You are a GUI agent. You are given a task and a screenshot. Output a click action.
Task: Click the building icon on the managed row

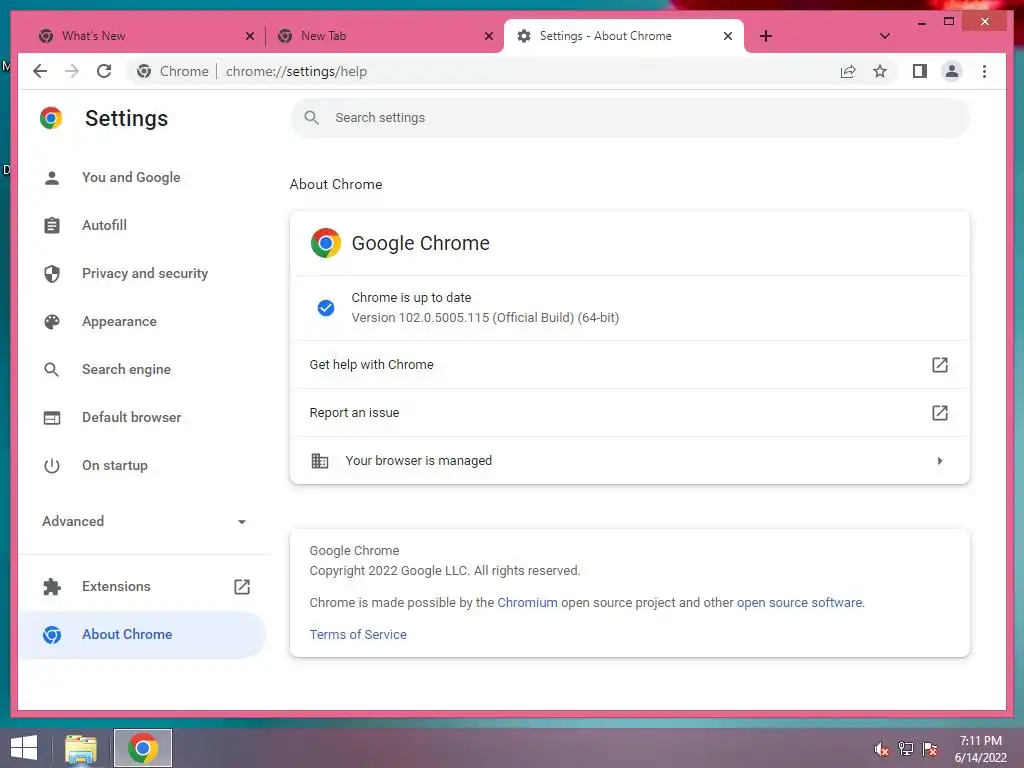tap(319, 460)
